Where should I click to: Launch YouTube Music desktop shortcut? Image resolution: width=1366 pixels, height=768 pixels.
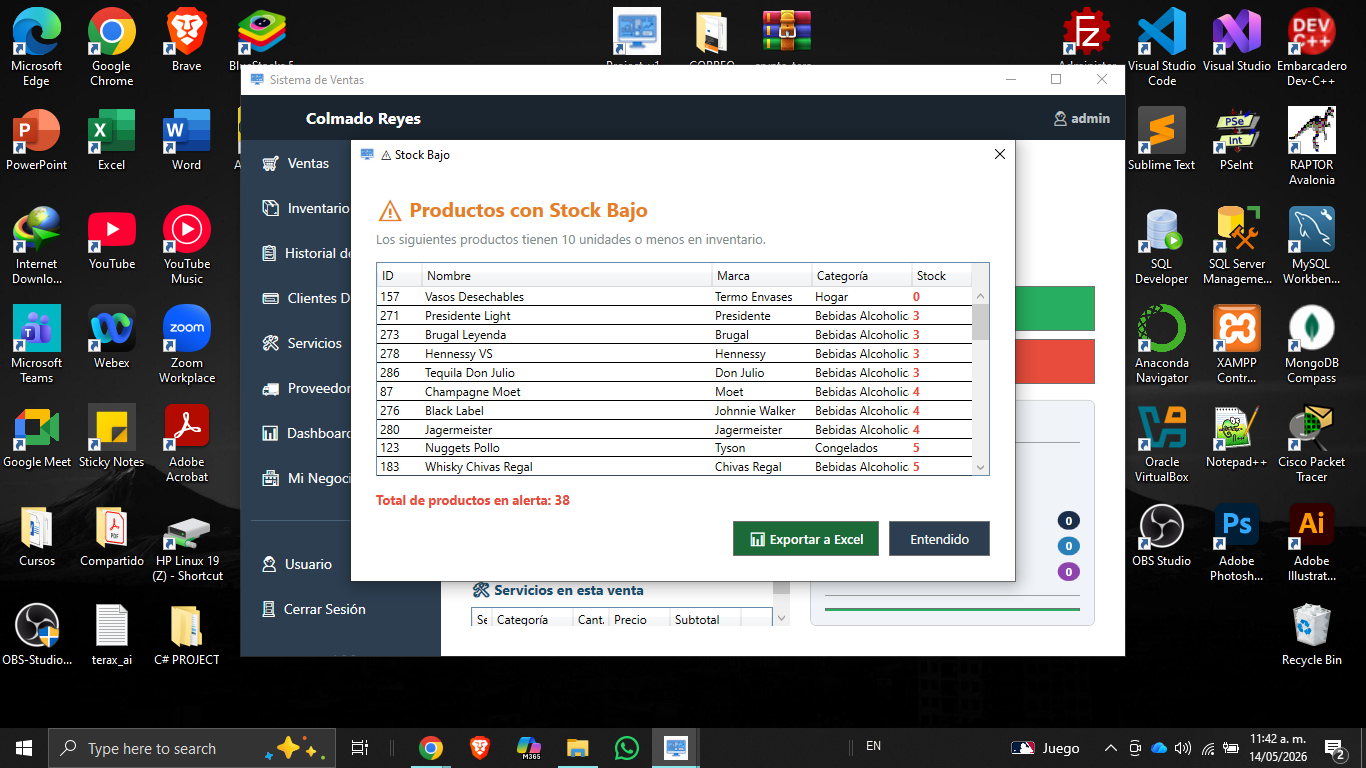coord(187,245)
